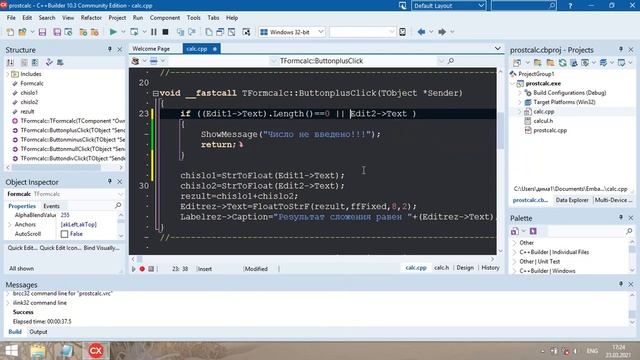Click the Object Inspector search icon
The image size is (640, 360).
[118, 205]
